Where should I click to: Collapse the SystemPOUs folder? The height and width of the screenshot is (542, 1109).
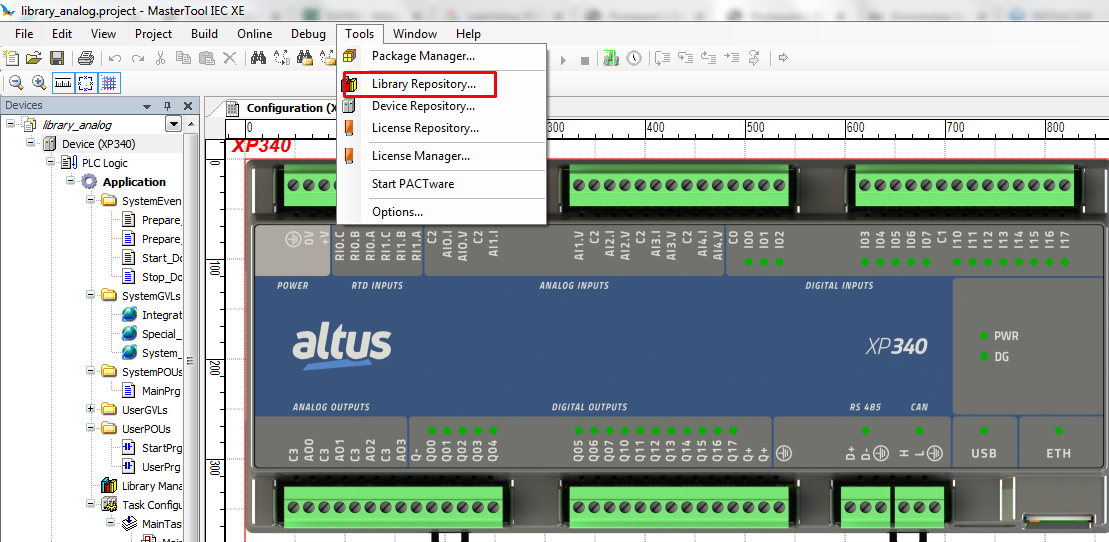pos(91,371)
